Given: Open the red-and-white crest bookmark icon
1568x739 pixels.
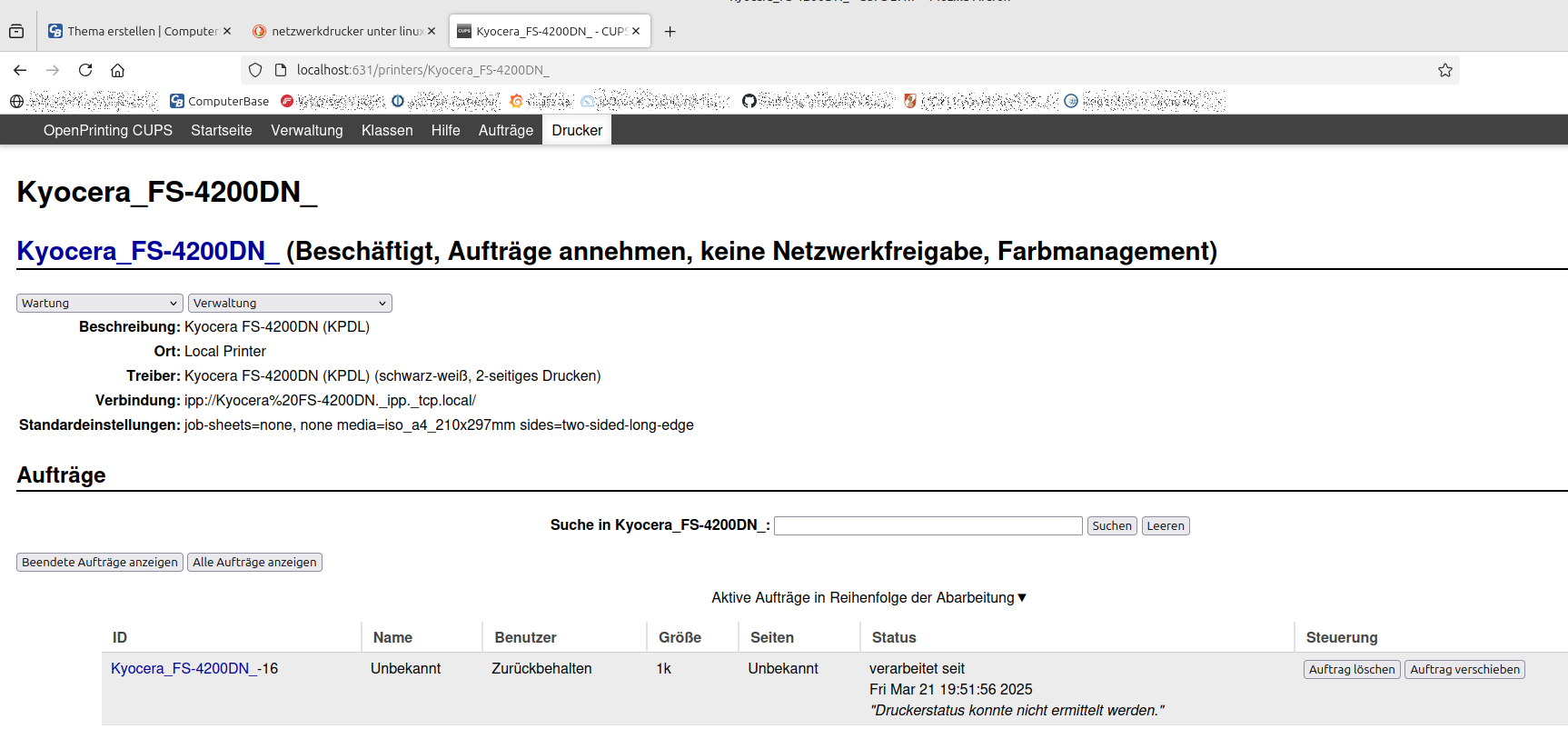Looking at the screenshot, I should click(909, 101).
